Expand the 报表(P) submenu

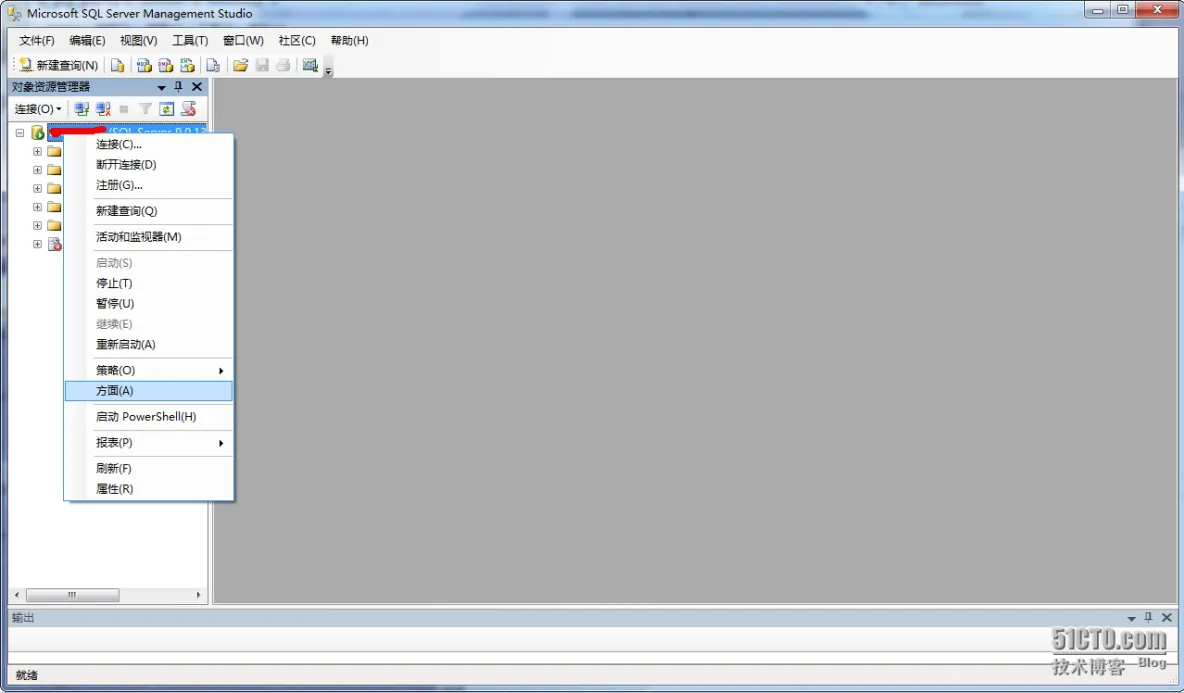(149, 443)
